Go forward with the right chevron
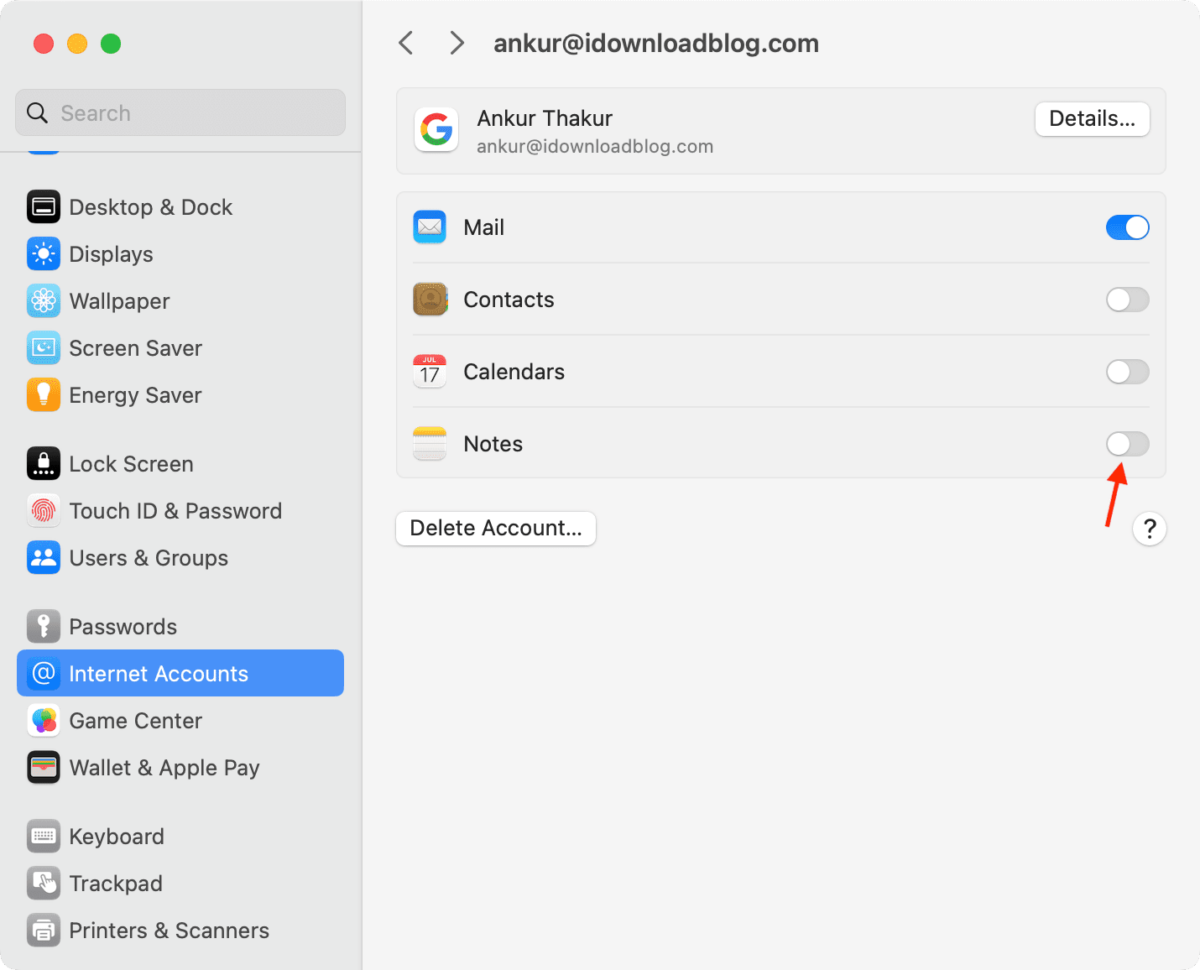 pyautogui.click(x=457, y=43)
